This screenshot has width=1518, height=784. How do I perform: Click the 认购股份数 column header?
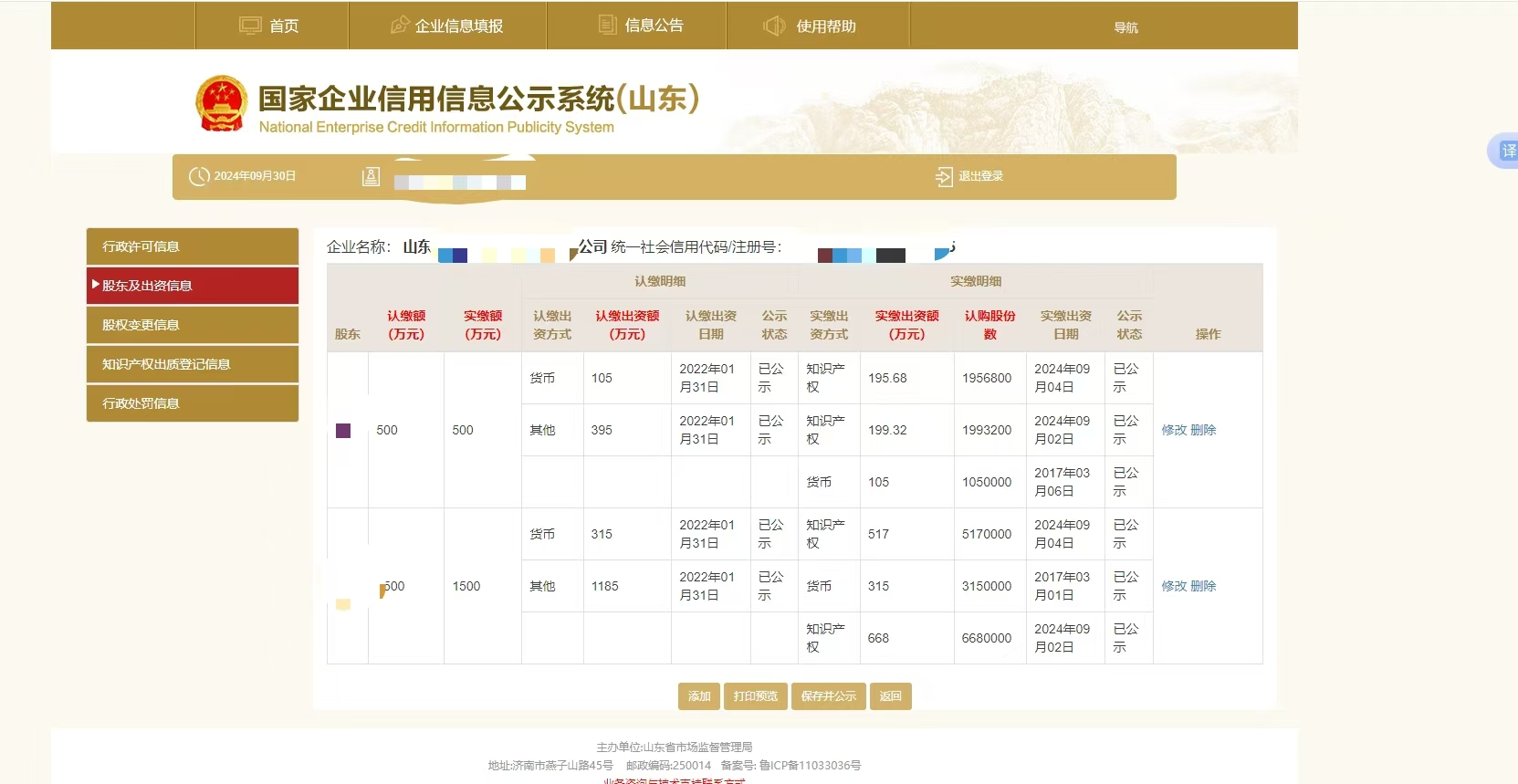990,325
